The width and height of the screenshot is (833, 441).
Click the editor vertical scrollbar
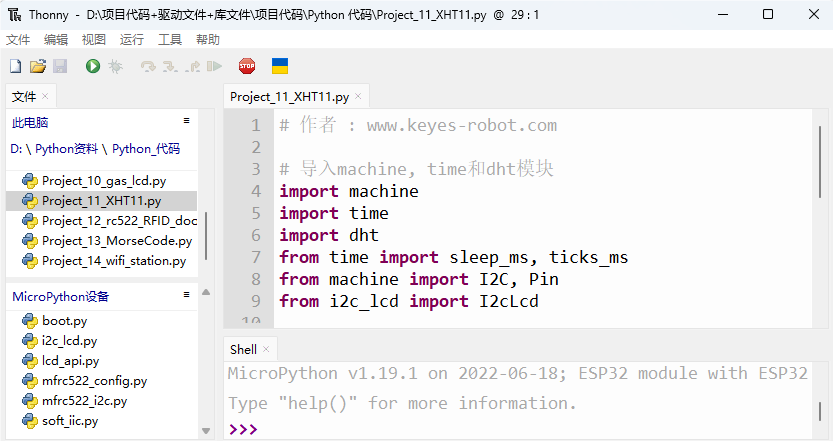pyautogui.click(x=820, y=162)
